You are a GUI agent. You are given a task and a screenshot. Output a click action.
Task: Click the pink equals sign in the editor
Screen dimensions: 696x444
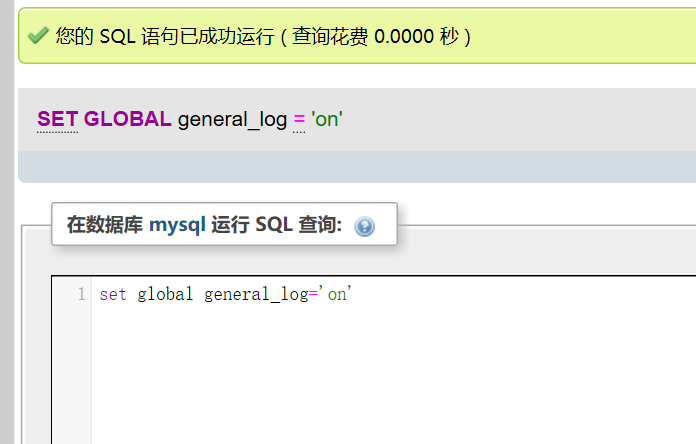tap(313, 294)
